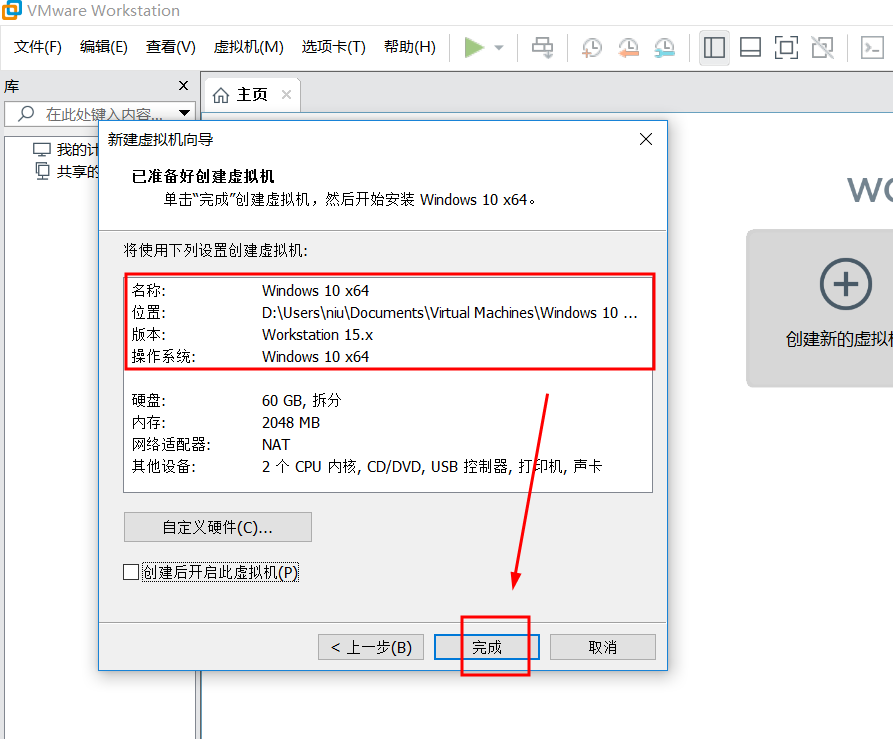893x739 pixels.
Task: Select 我的计算机 tree item in library
Action: tap(65, 150)
